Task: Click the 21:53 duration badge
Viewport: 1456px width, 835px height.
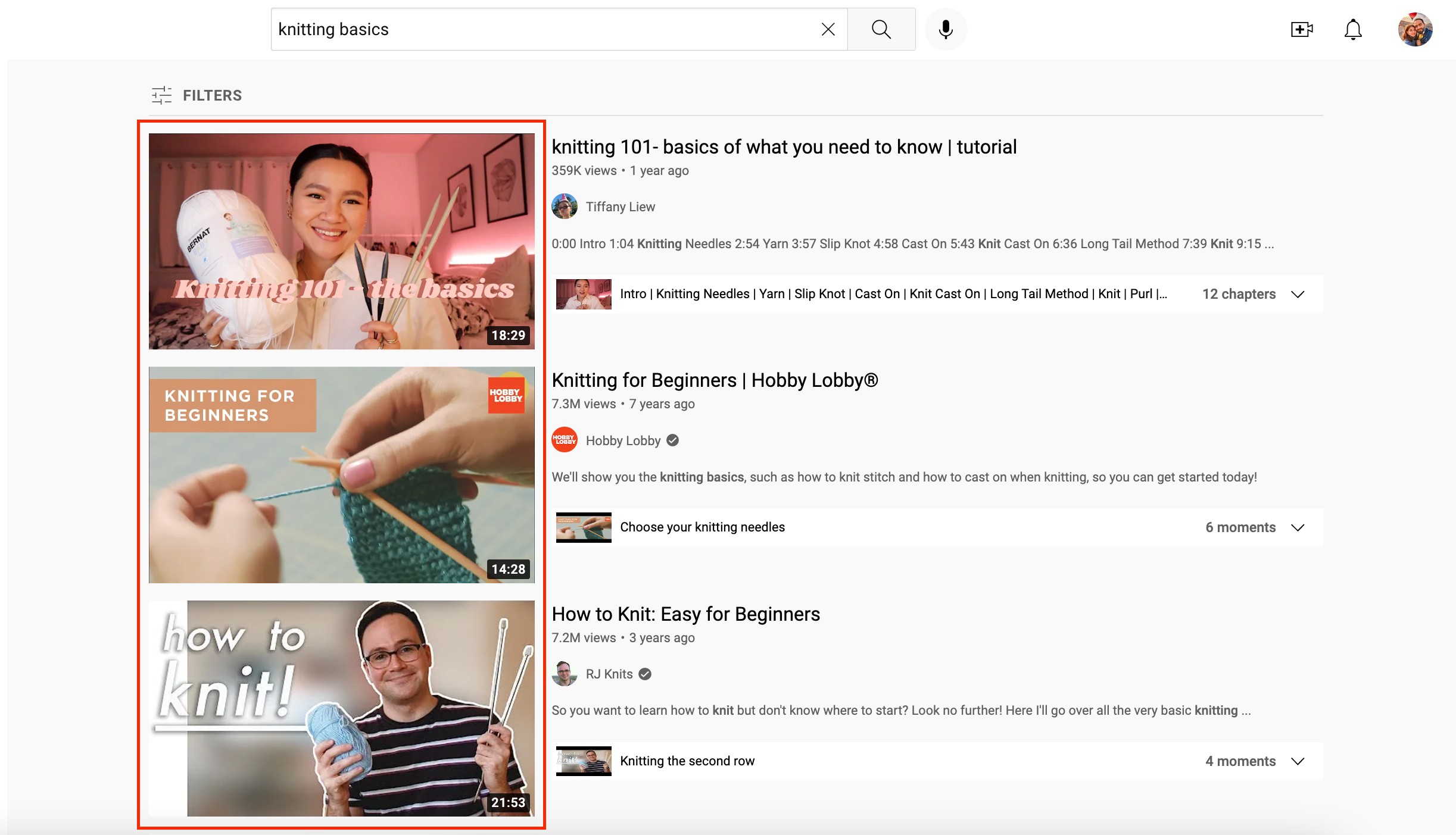Action: [508, 803]
